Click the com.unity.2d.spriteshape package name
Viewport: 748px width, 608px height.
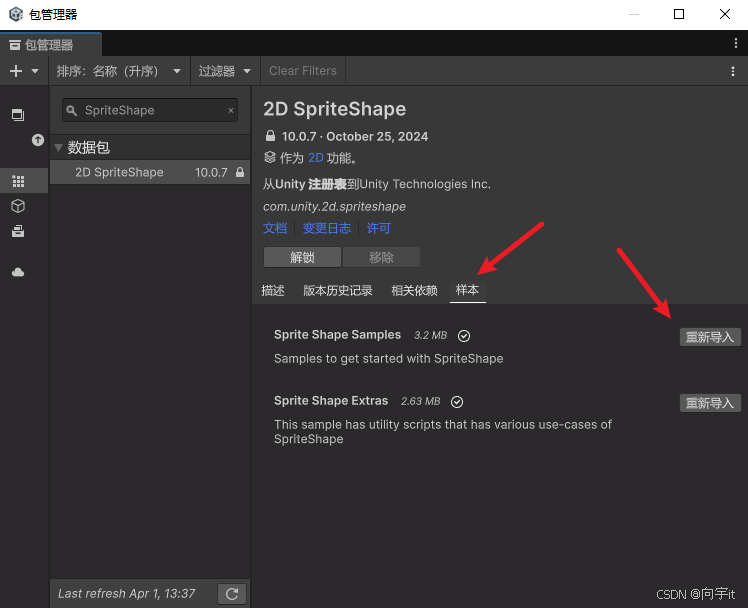coord(334,206)
